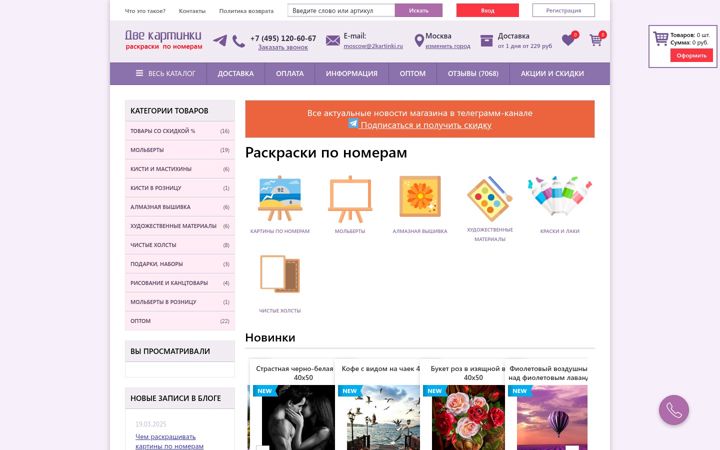Click the Политика возврата link
The image size is (720, 450).
246,11
